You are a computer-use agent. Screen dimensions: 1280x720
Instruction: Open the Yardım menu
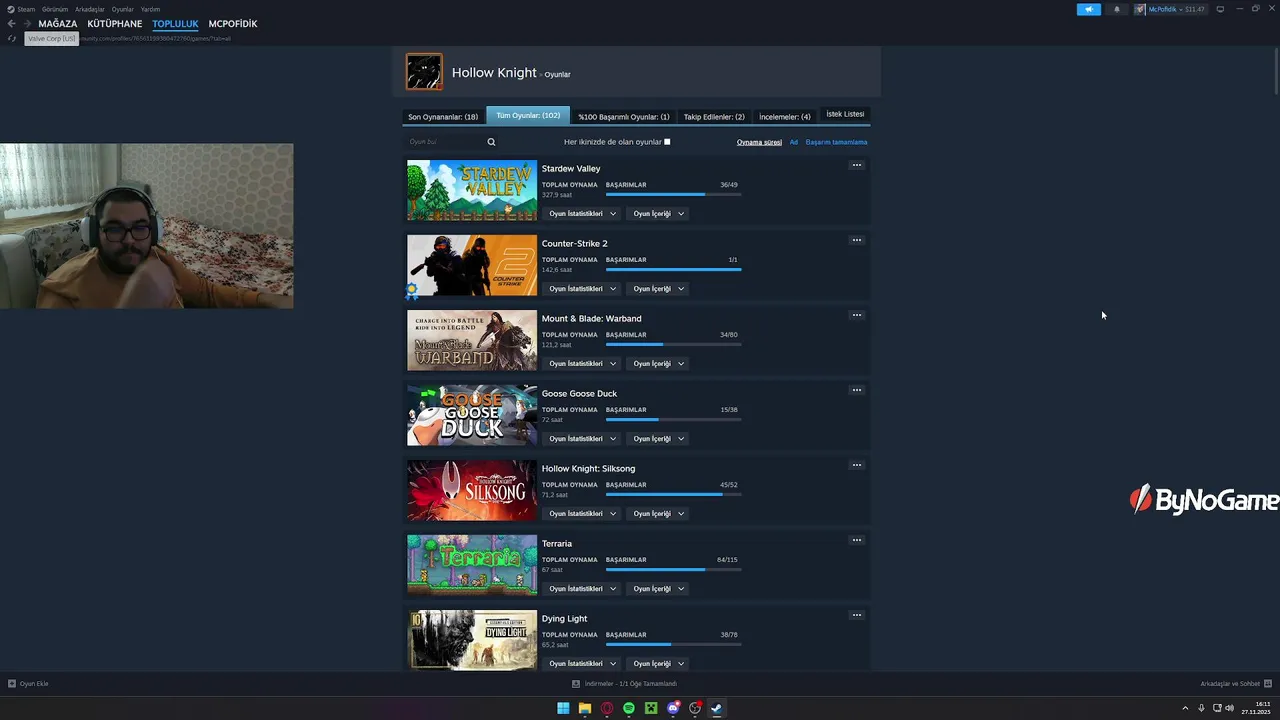(x=150, y=9)
